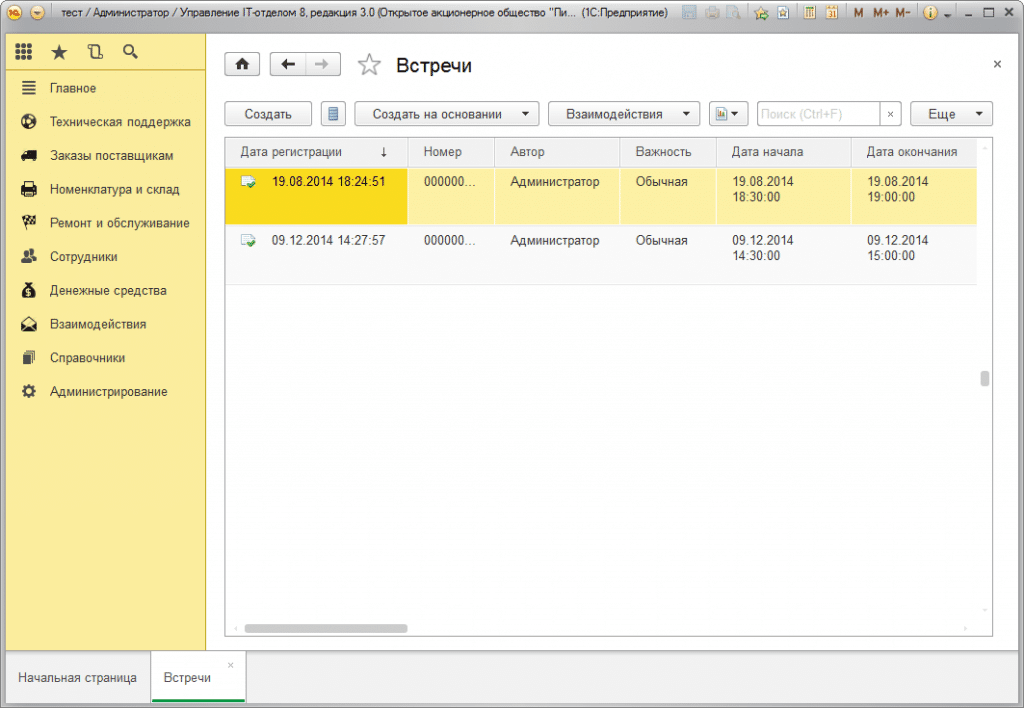Image resolution: width=1024 pixels, height=708 pixels.
Task: Open Номенклатура и склад section
Action: (x=114, y=189)
